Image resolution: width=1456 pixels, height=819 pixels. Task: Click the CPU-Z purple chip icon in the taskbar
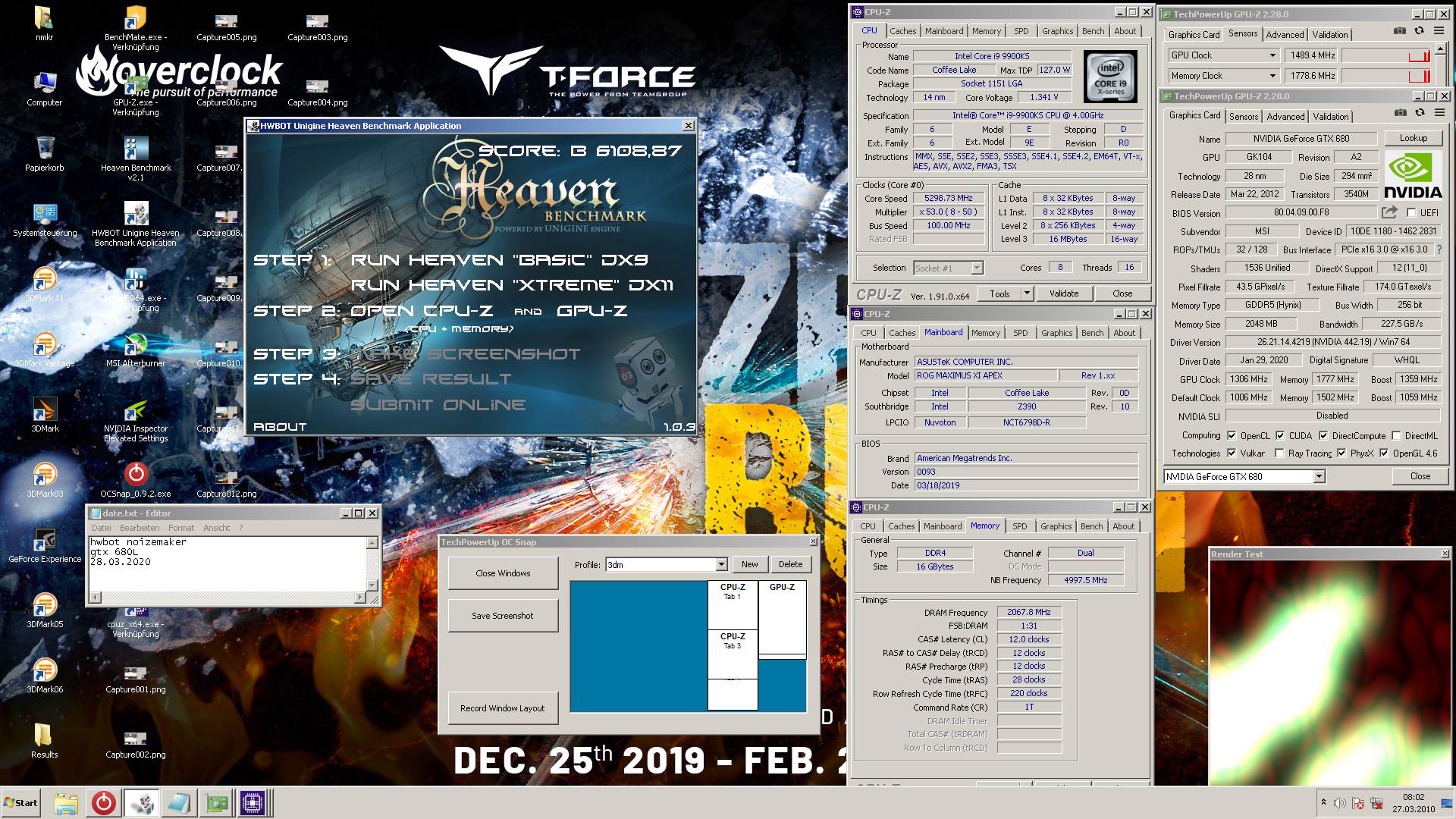coord(253,803)
